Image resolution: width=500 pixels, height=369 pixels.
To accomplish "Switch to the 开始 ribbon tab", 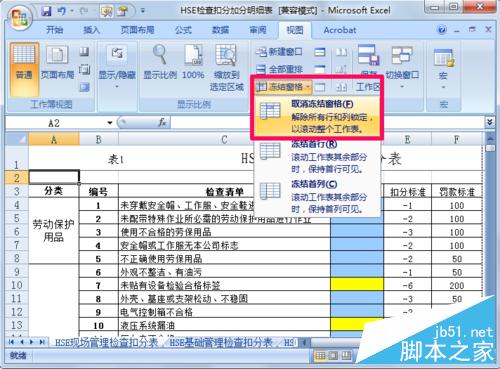I will click(54, 30).
